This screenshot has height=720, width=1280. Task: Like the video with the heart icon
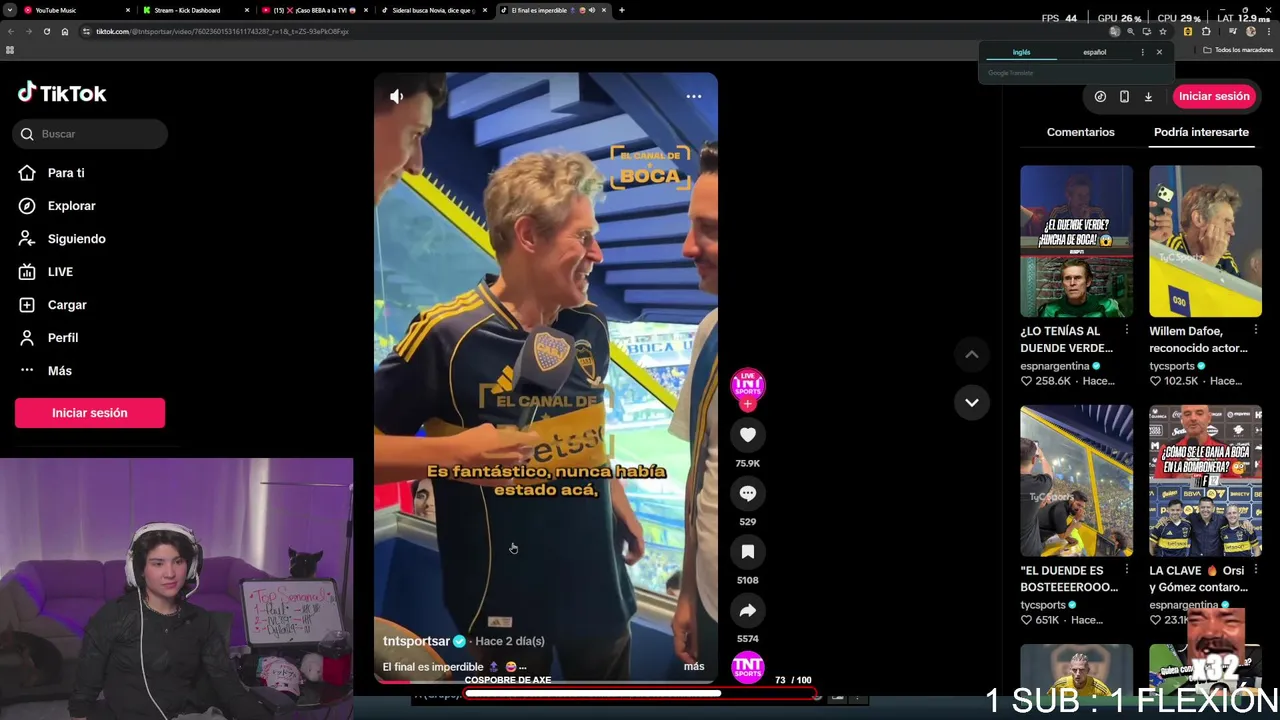747,435
